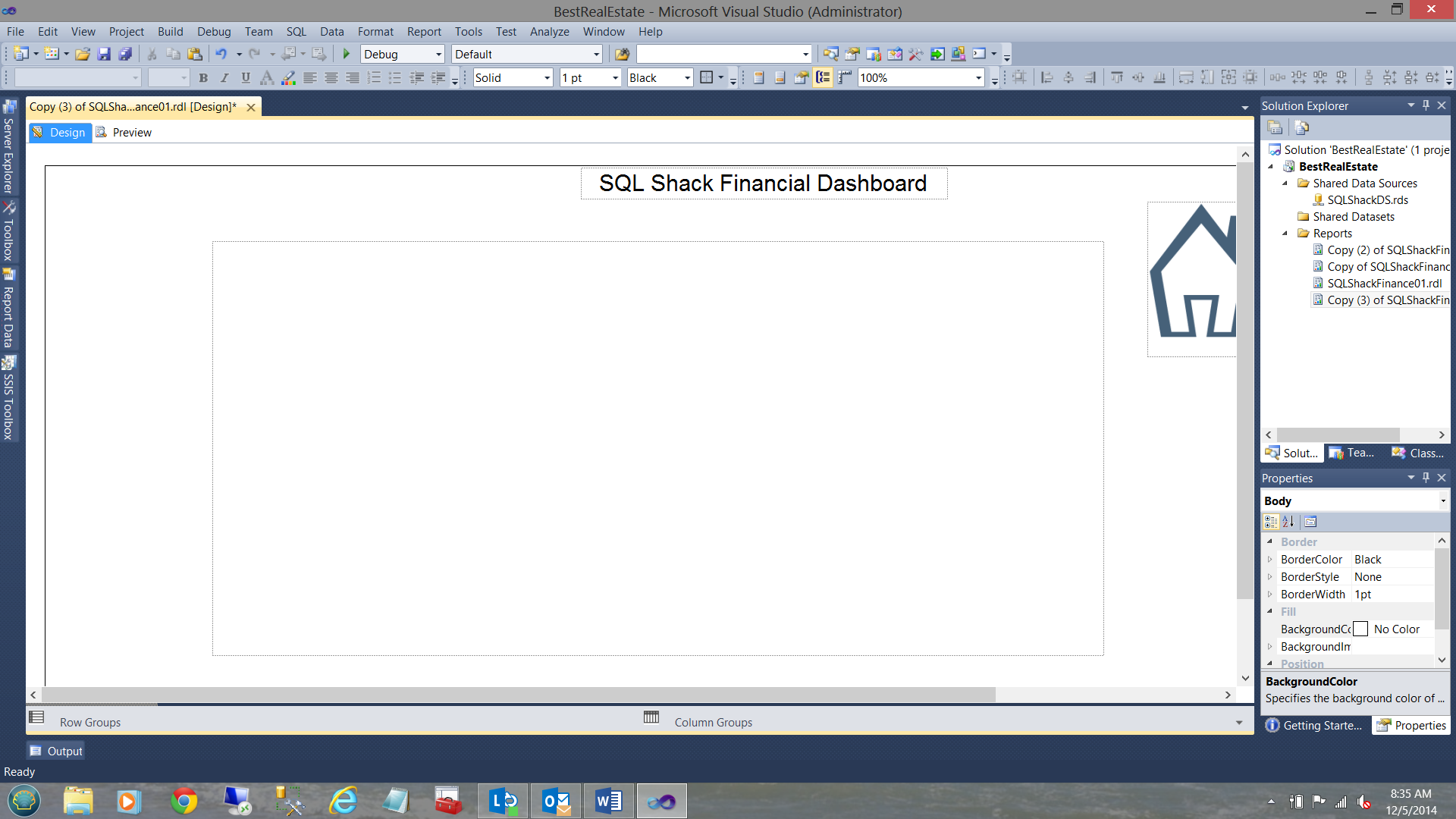
Task: Open the 100% zoom dropdown
Action: pyautogui.click(x=978, y=77)
